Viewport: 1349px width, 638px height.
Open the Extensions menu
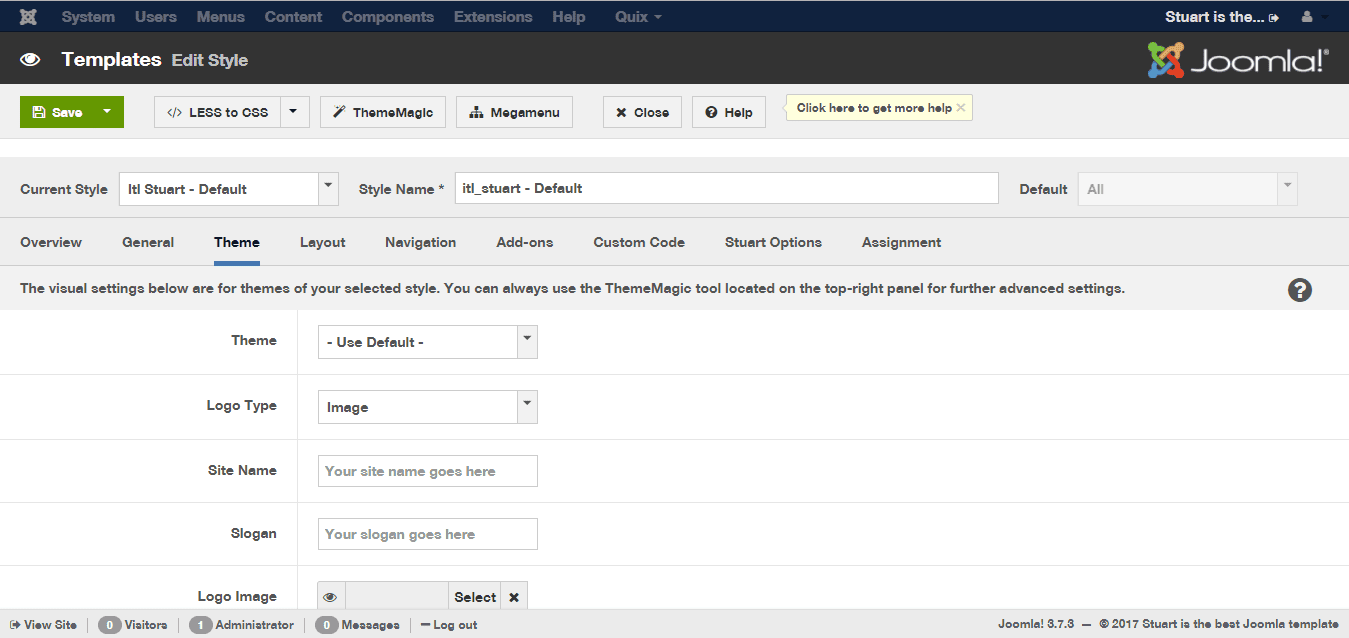492,16
